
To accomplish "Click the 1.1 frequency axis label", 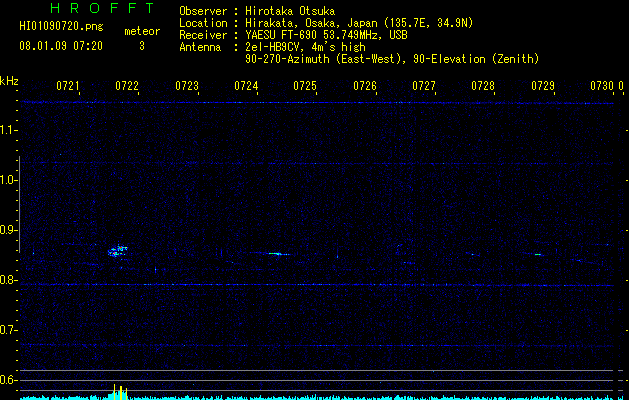I will (8, 130).
